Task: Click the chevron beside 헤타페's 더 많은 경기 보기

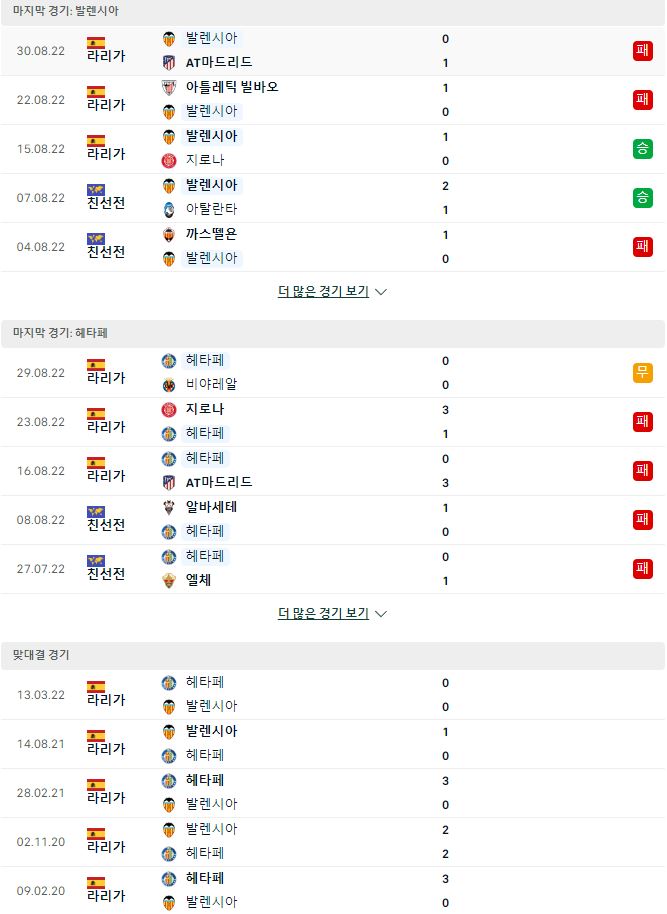Action: (x=381, y=614)
